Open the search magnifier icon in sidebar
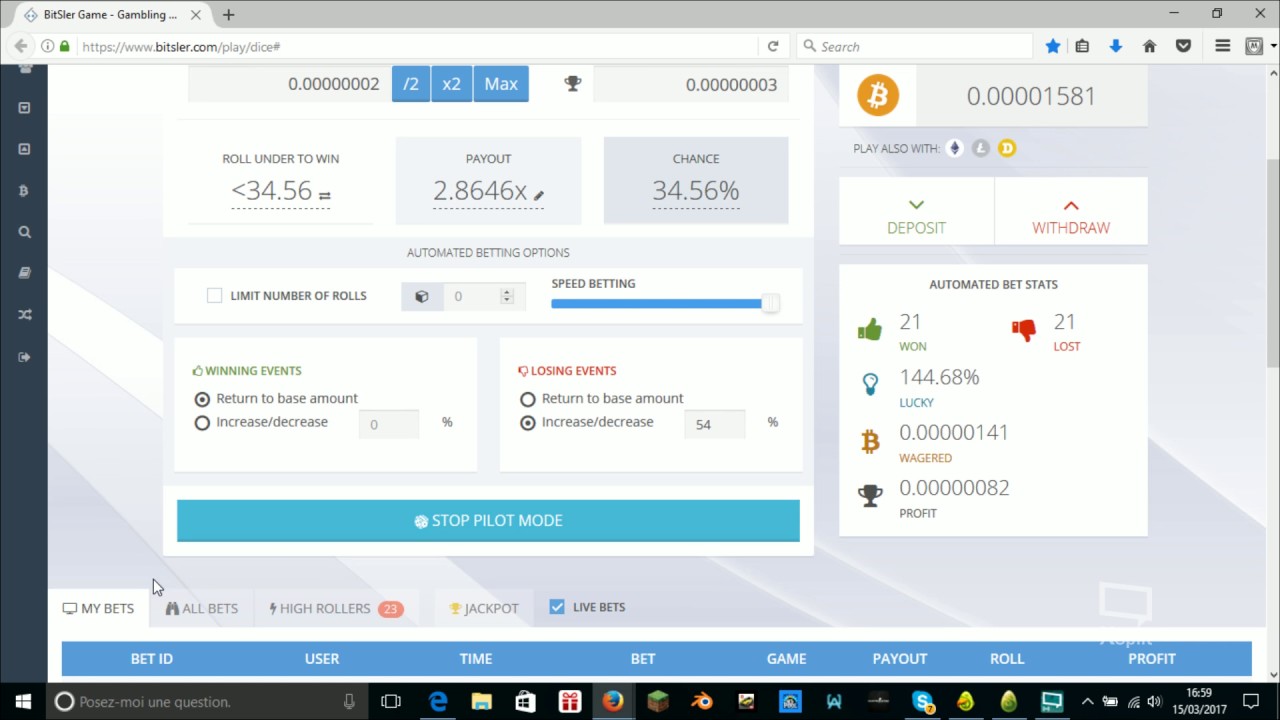Screen dimensions: 1280x720 tap(24, 232)
